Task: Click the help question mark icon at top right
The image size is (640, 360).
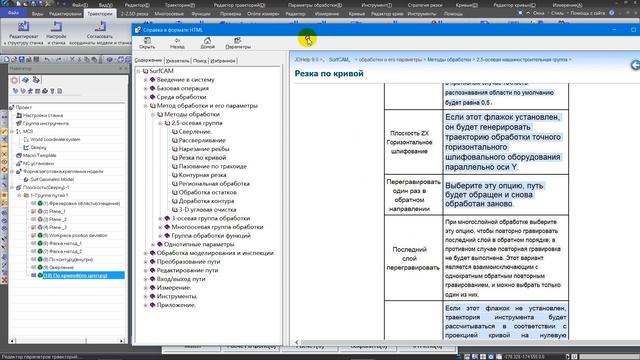Action: (x=611, y=13)
